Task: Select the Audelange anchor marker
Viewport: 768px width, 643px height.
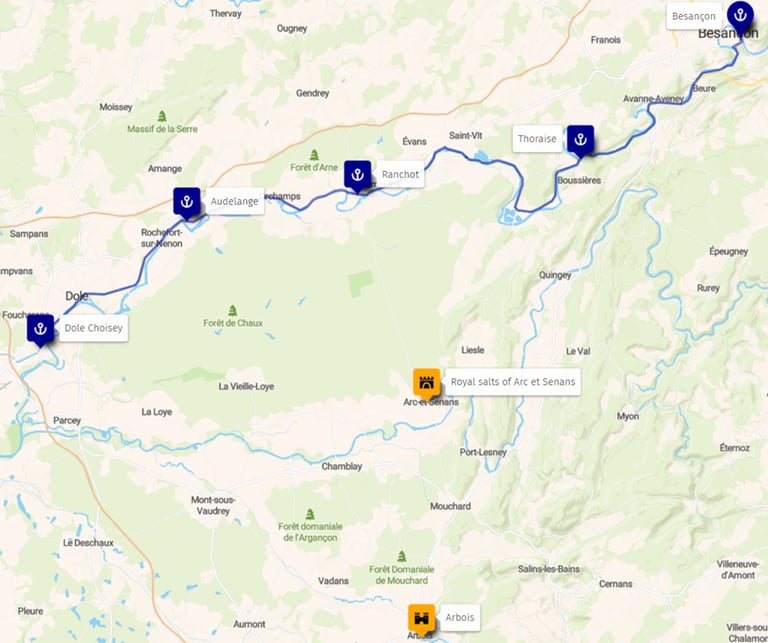Action: tap(187, 203)
